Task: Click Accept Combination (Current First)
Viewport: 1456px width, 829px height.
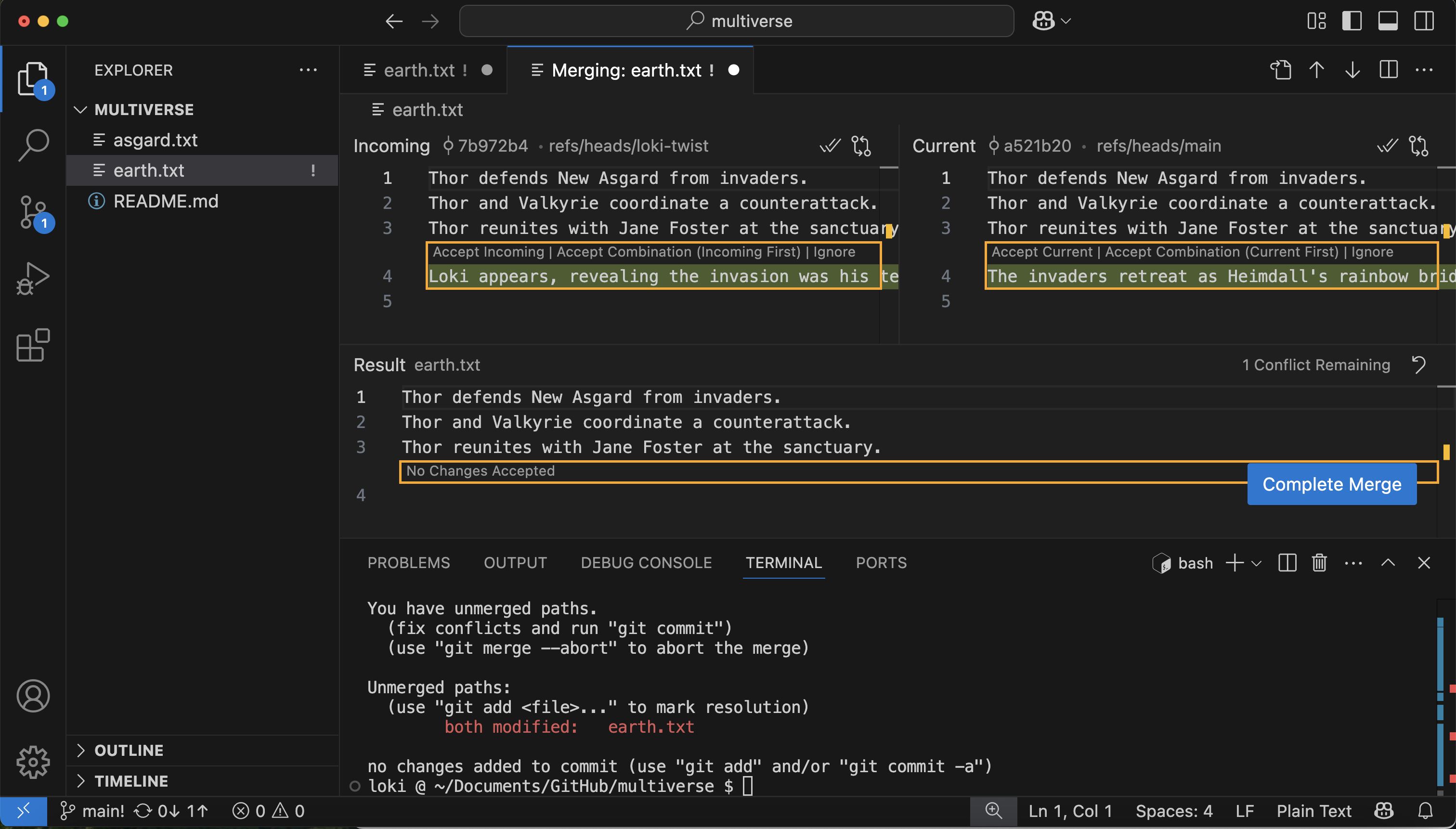Action: [1222, 252]
